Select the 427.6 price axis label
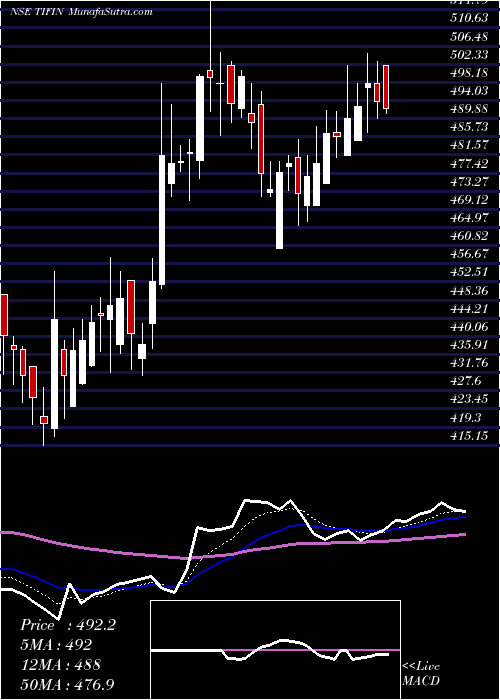500x700 pixels. pos(466,381)
